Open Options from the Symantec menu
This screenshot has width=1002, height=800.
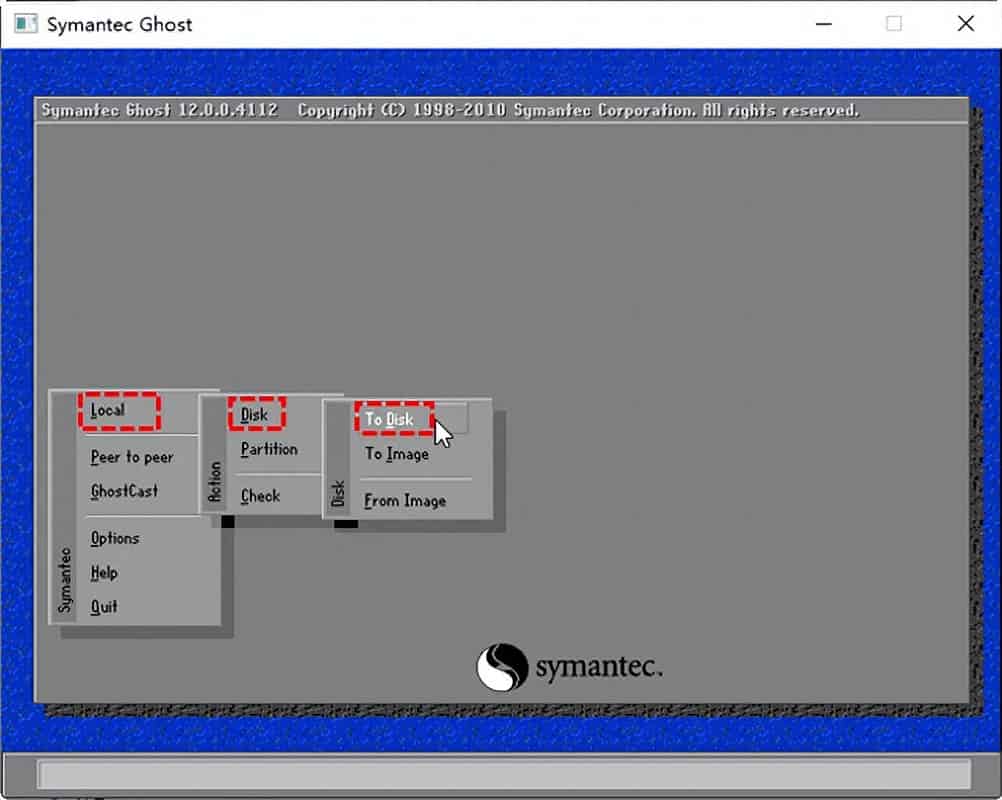click(115, 538)
